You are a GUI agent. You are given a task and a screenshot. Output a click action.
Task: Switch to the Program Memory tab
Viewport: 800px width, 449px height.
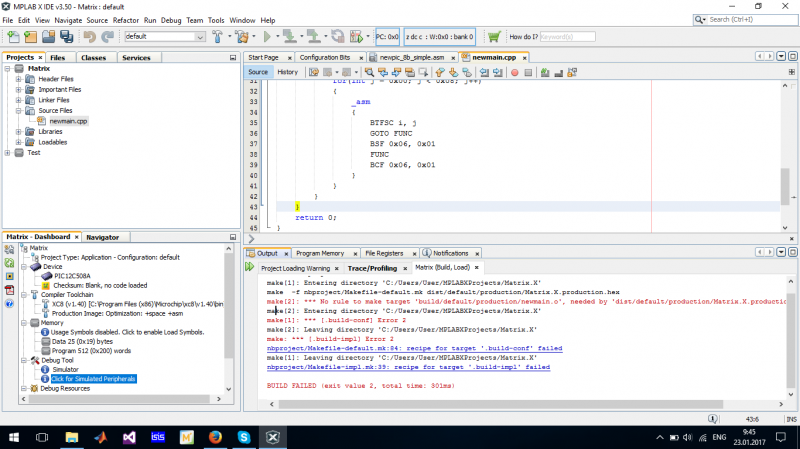pyautogui.click(x=320, y=254)
